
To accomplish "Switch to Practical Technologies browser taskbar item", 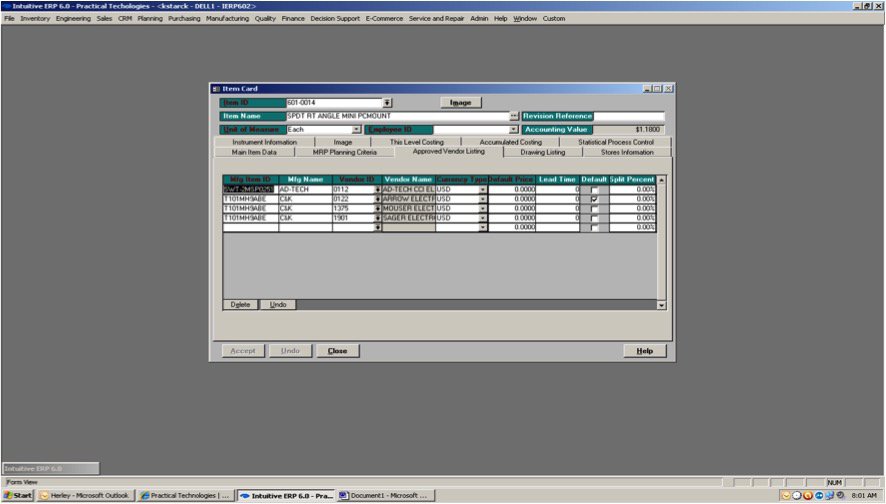I will pos(185,496).
